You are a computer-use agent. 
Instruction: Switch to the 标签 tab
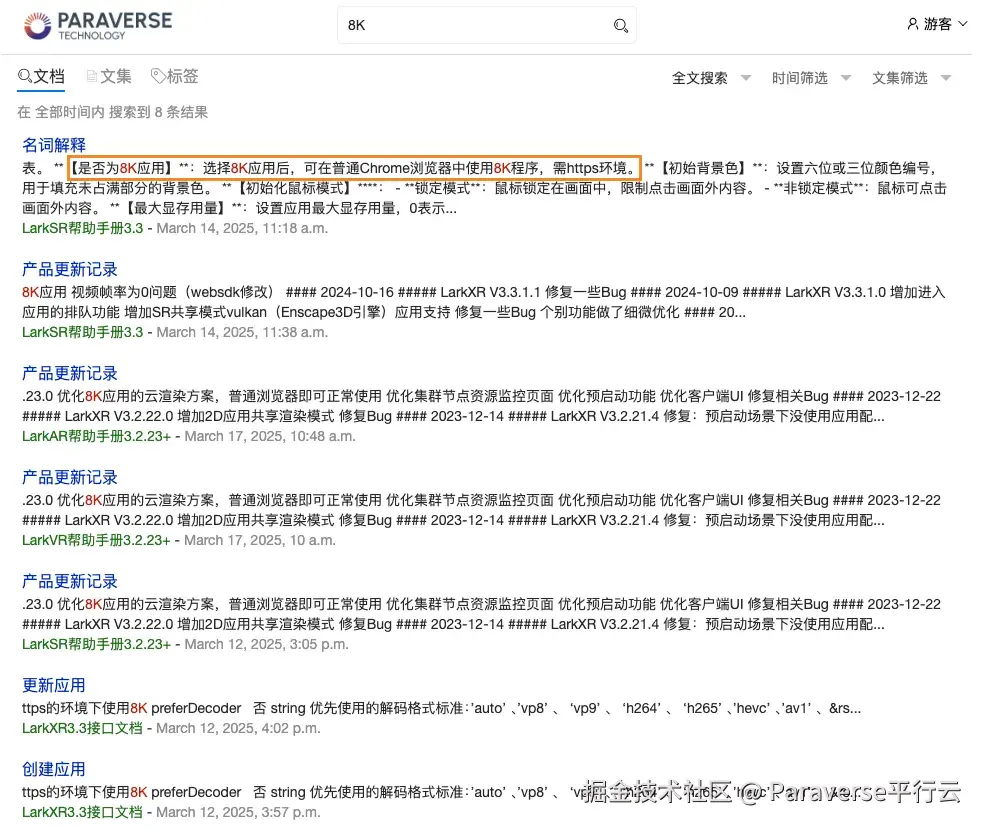coord(182,75)
